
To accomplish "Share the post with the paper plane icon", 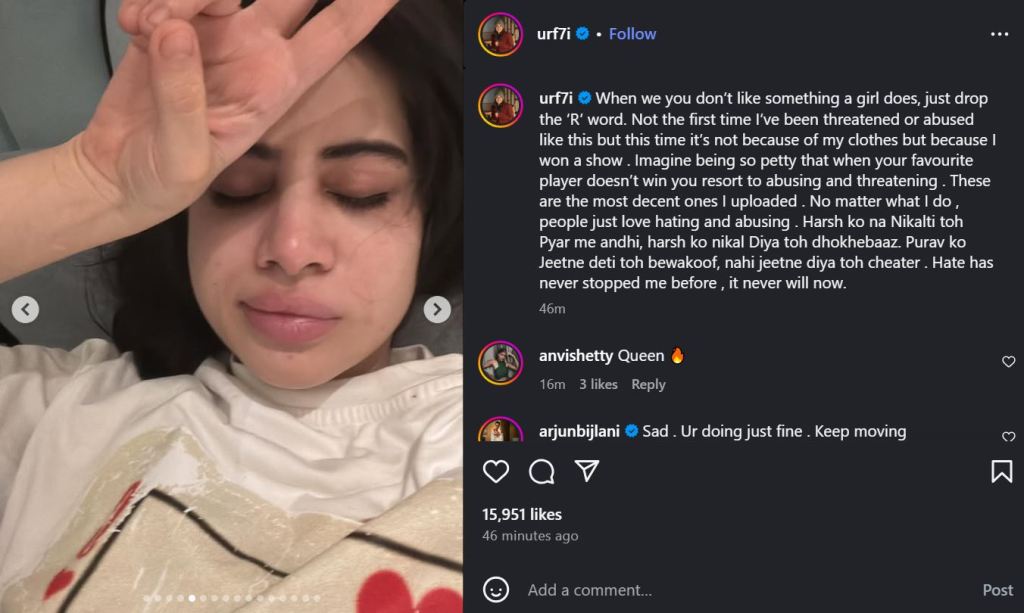I will point(587,471).
